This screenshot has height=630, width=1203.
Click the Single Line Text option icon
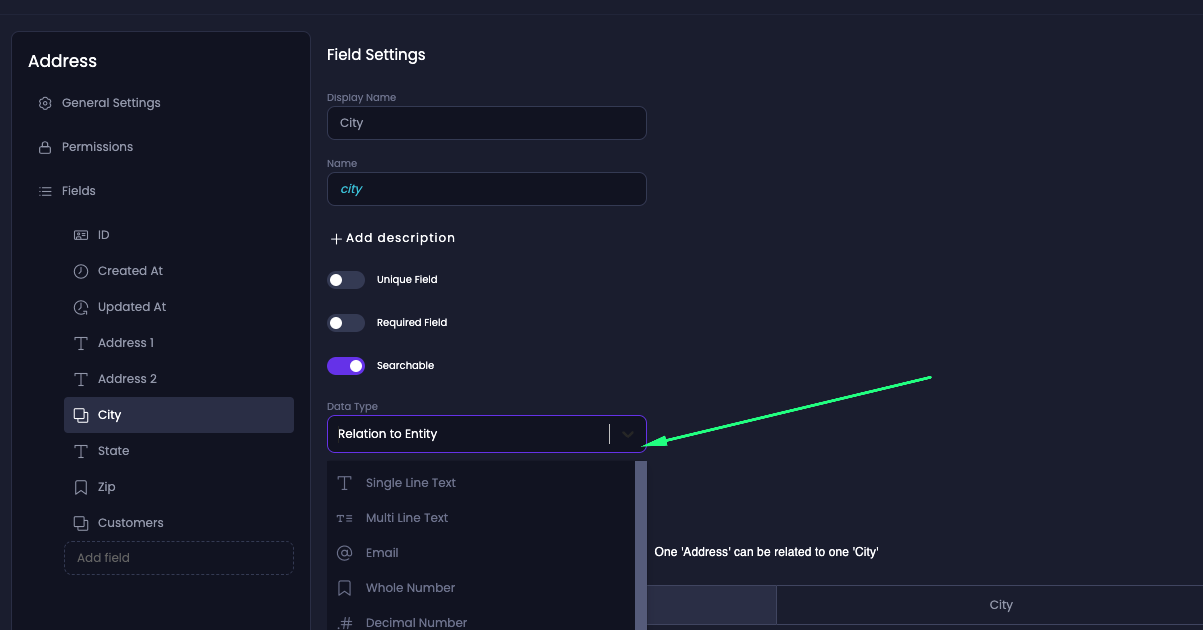point(345,483)
